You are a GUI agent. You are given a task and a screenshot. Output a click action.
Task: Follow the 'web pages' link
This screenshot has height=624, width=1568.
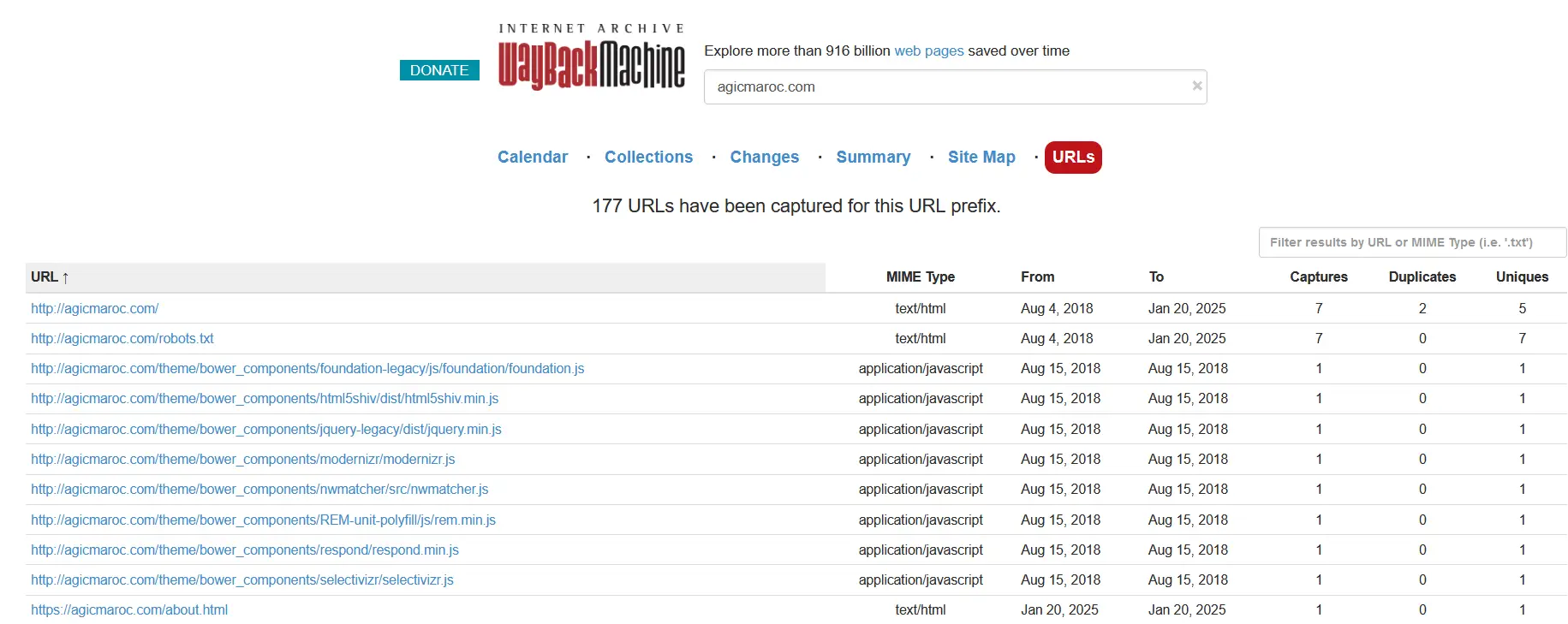pos(928,51)
